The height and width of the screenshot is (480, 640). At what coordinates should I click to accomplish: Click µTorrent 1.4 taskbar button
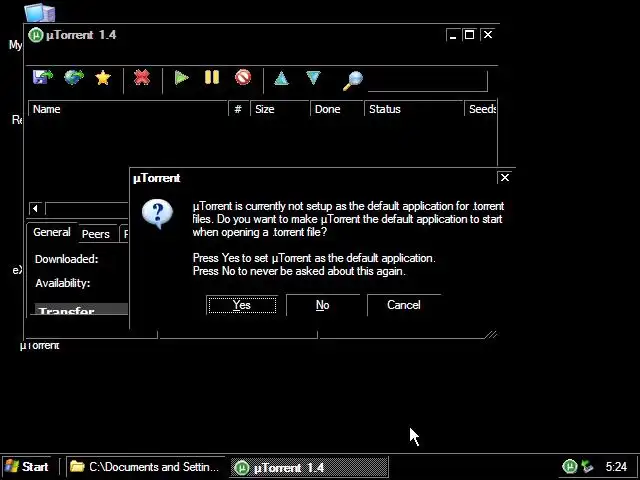(x=309, y=467)
